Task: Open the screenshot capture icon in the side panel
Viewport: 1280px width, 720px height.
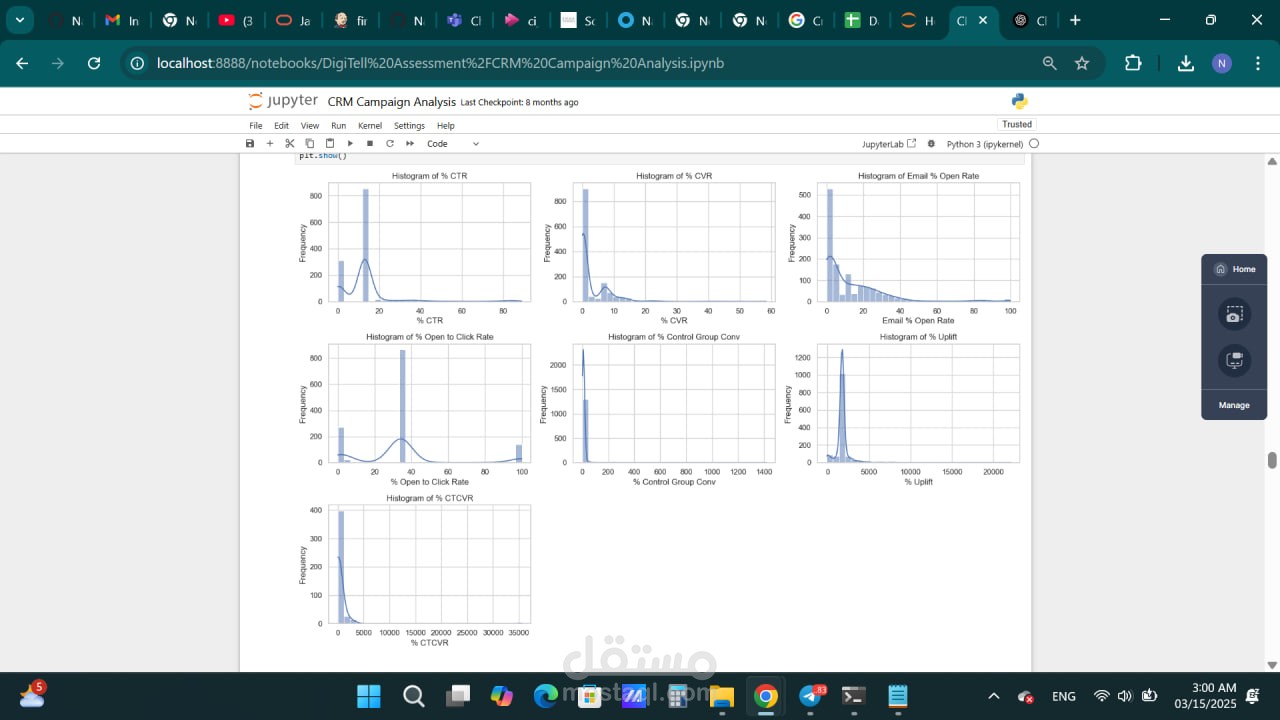Action: point(1234,314)
